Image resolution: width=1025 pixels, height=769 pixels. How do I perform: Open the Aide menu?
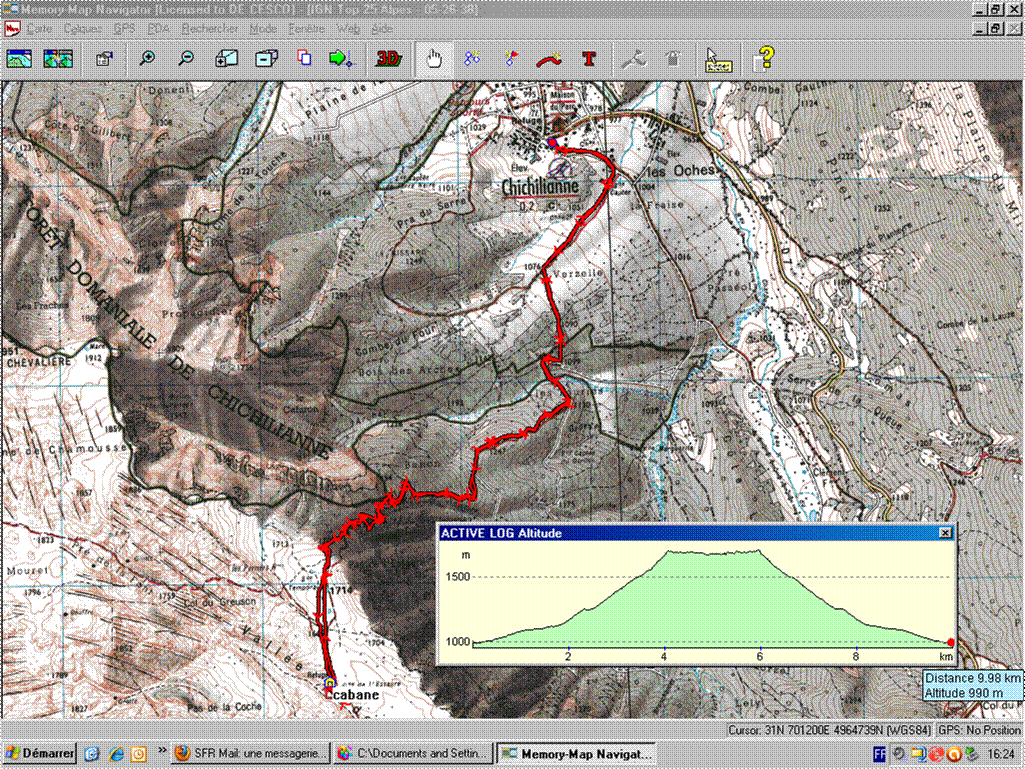tap(382, 29)
